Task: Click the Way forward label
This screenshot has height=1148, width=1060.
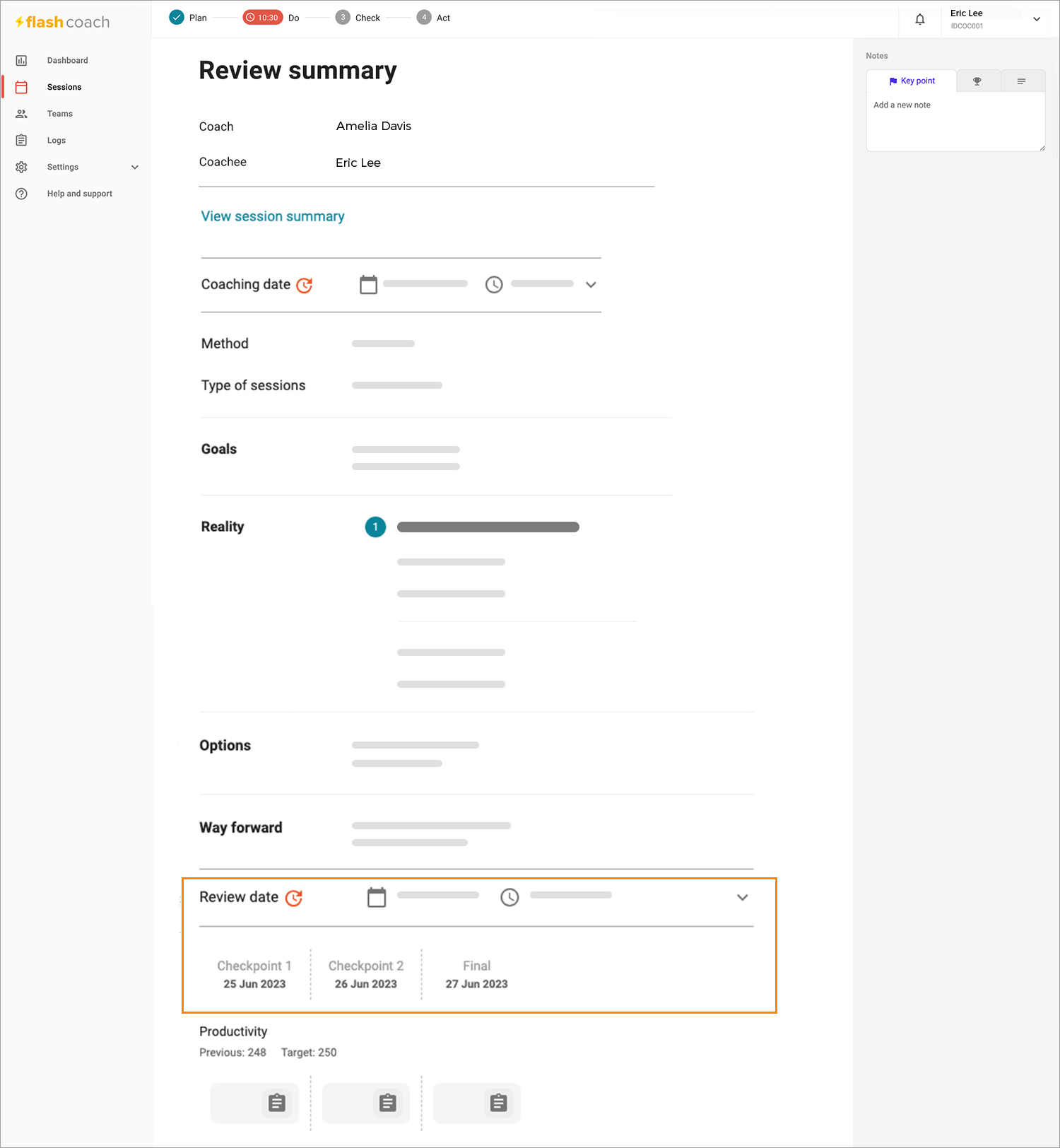Action: [241, 828]
